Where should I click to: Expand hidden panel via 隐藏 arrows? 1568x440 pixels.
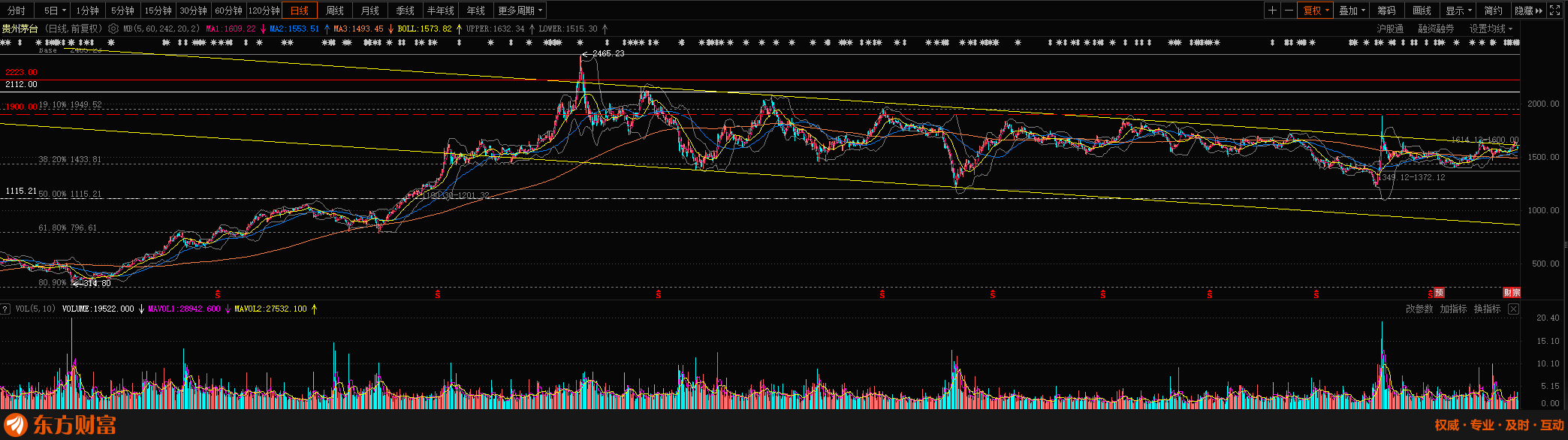point(1529,11)
